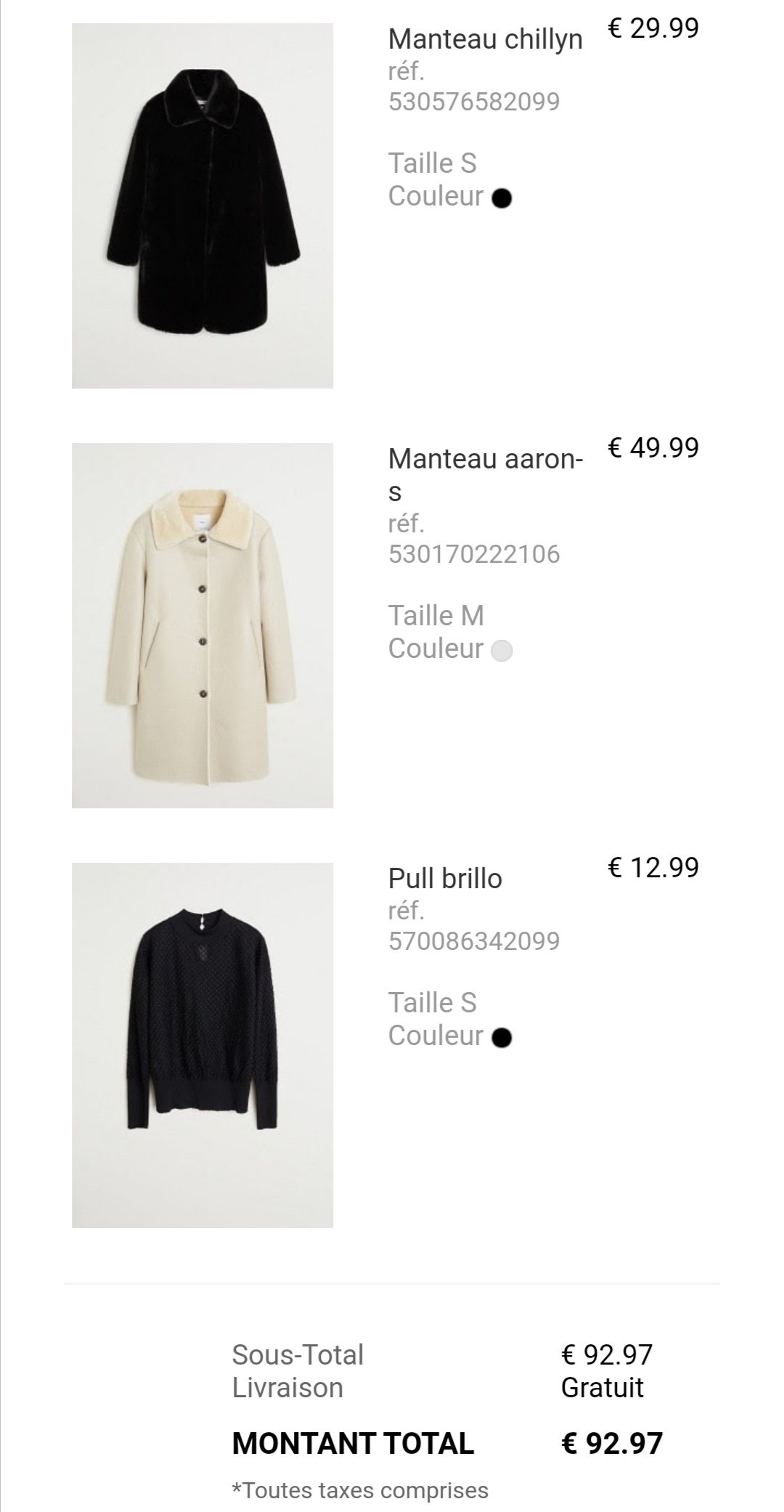Click the MONTANT TOTAL label
Viewport: 784px width, 1512px height.
coord(353,1443)
